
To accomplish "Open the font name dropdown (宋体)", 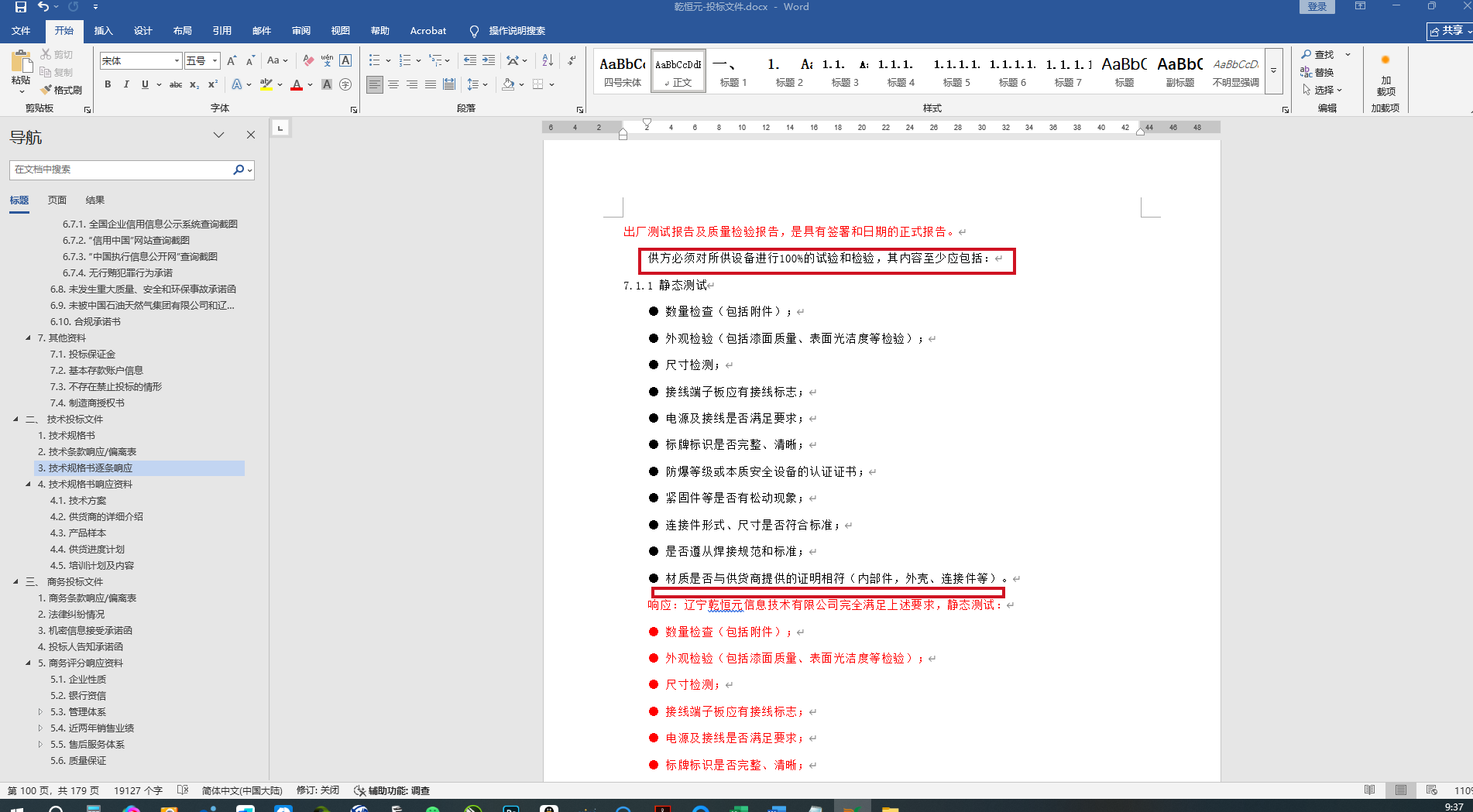I will [x=177, y=60].
